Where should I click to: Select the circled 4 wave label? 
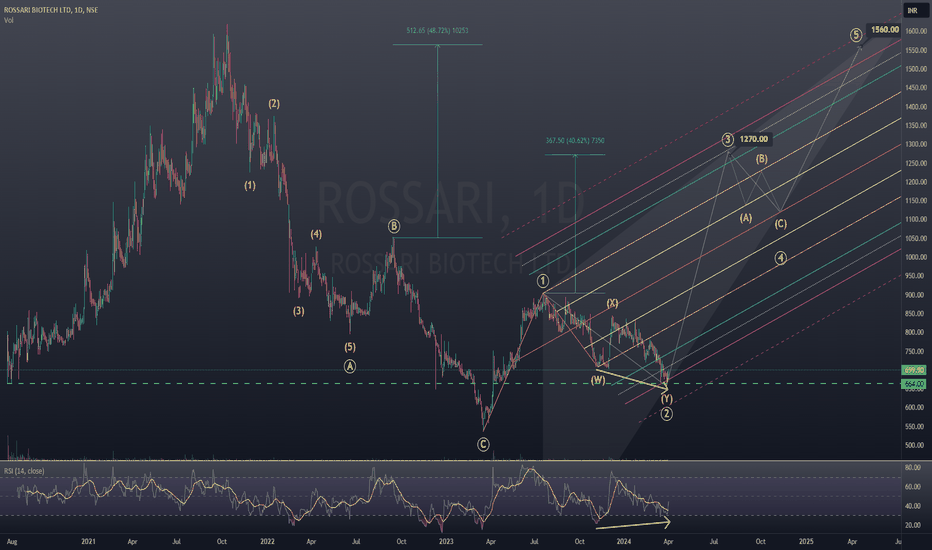pyautogui.click(x=780, y=258)
